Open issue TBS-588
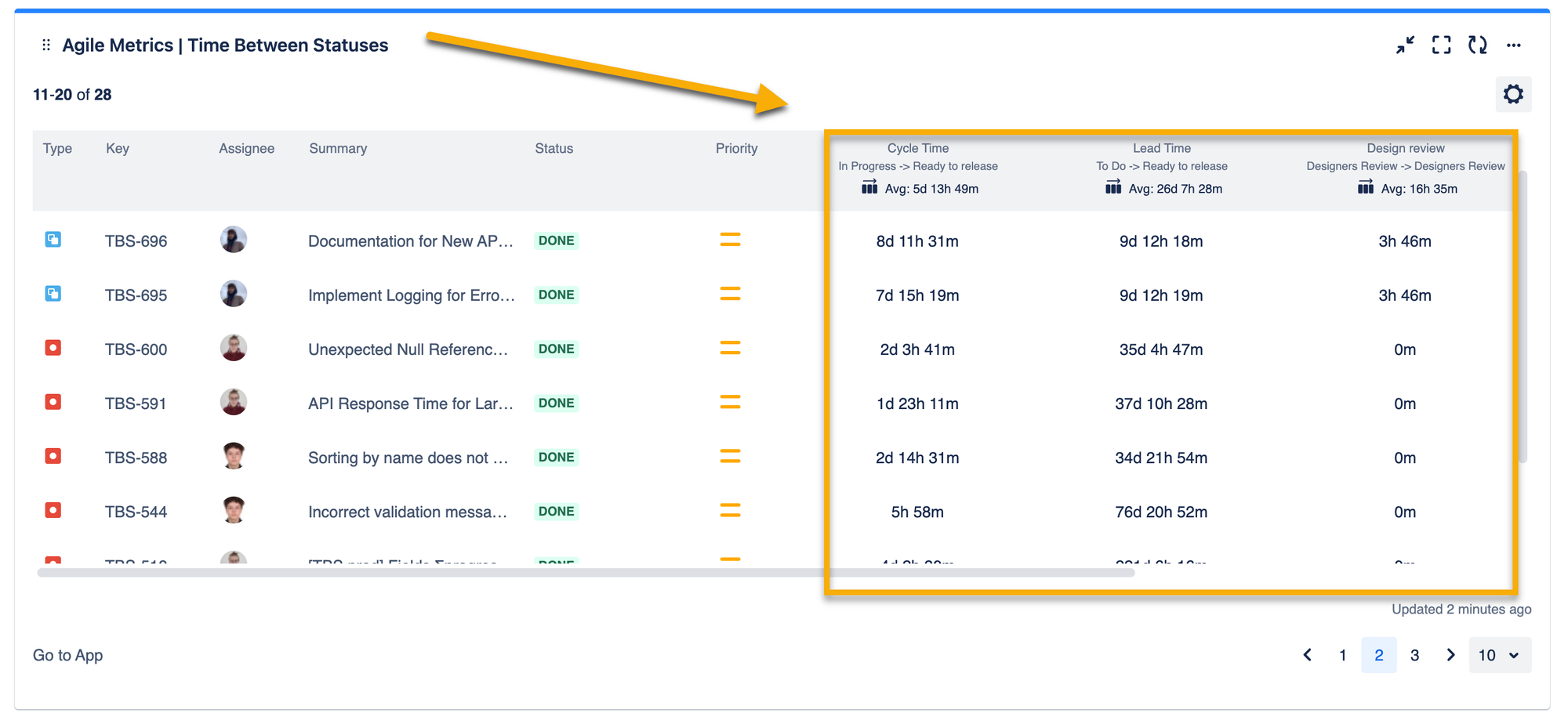The height and width of the screenshot is (720, 1568). click(x=136, y=458)
